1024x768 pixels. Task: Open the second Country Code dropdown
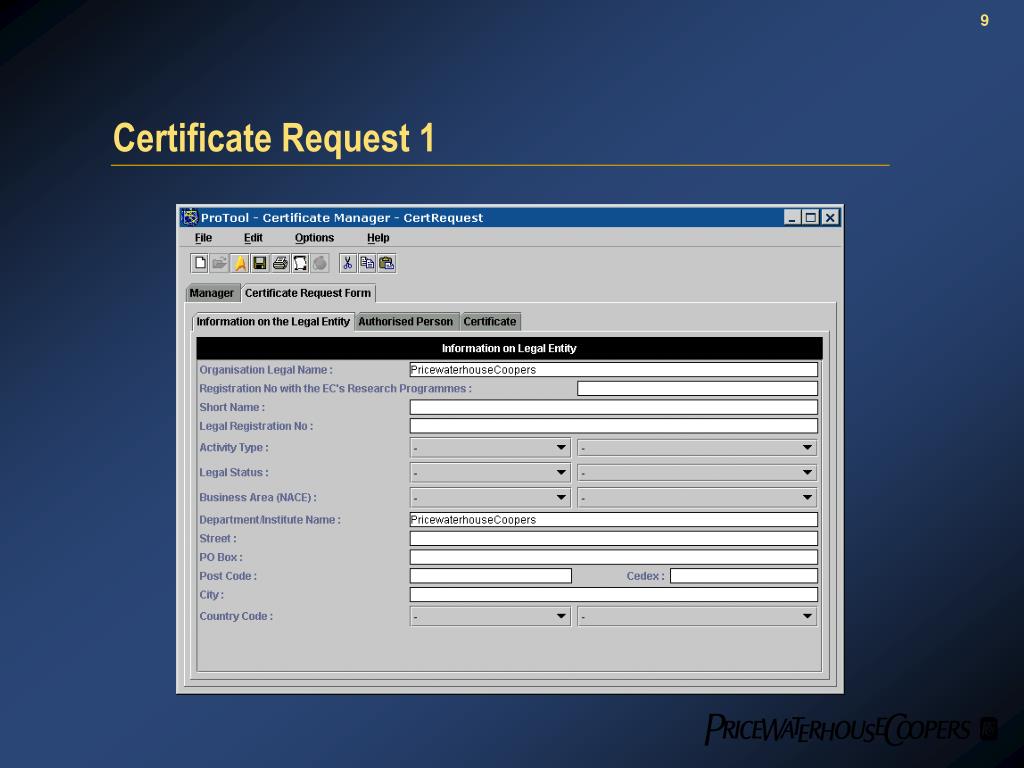click(x=697, y=616)
